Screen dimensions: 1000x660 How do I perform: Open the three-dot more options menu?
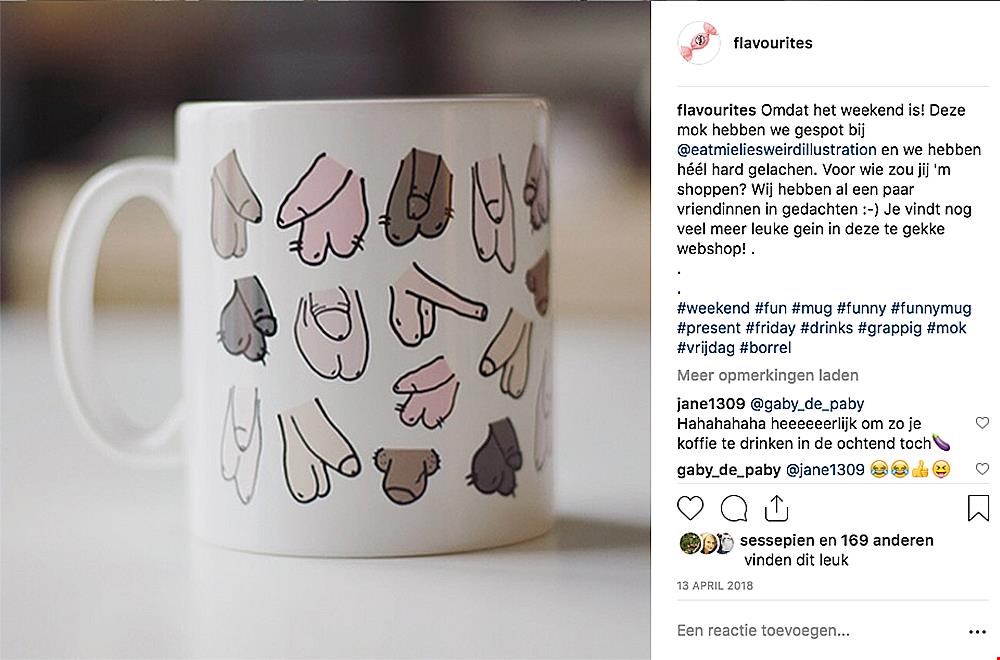pos(977,631)
